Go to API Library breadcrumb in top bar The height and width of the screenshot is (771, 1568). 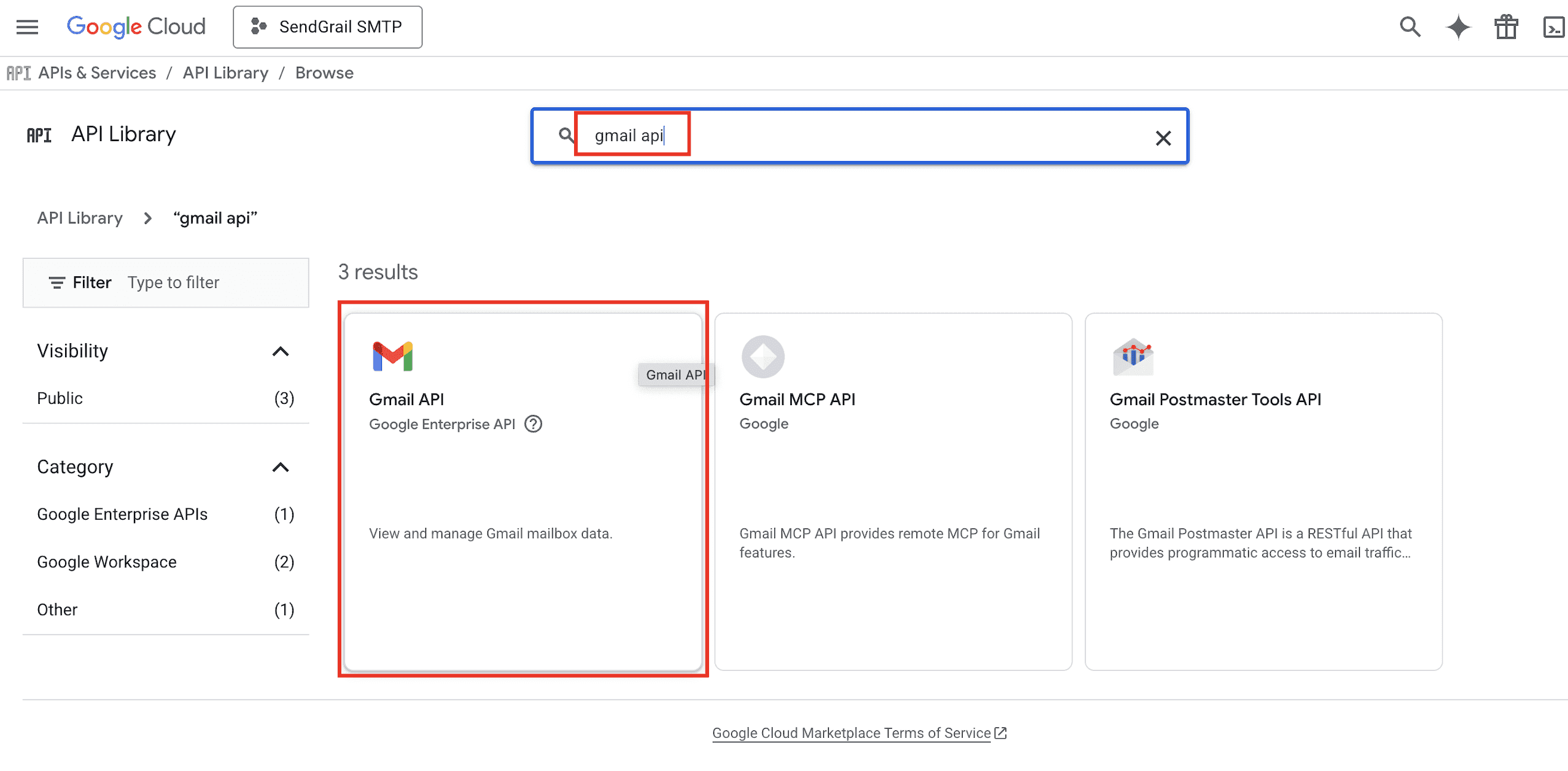click(x=225, y=73)
